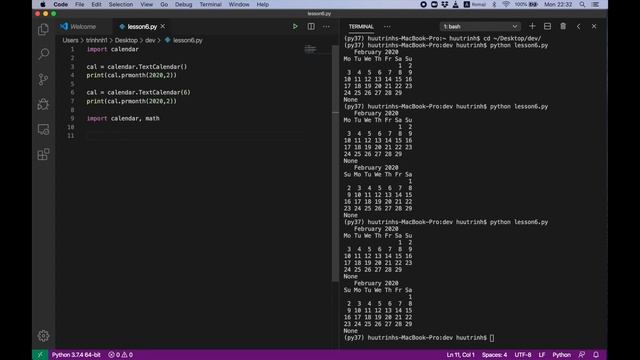Image resolution: width=640 pixels, height=360 pixels.
Task: Open the Window menu
Action: pyautogui.click(x=239, y=4)
